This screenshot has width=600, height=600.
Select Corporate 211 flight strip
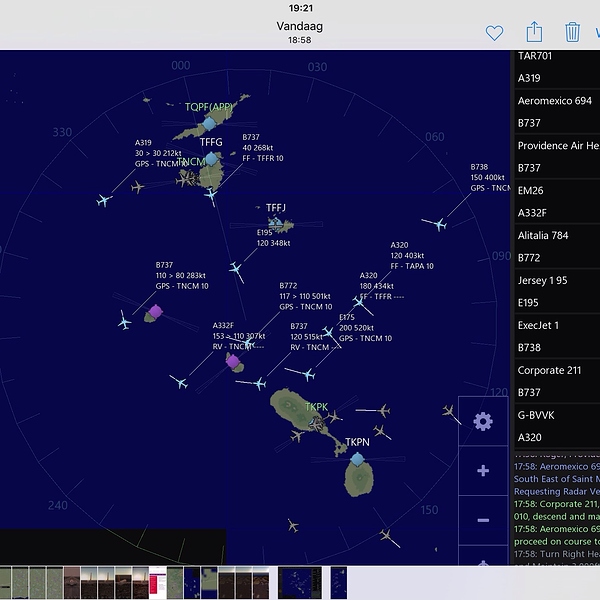pos(557,381)
